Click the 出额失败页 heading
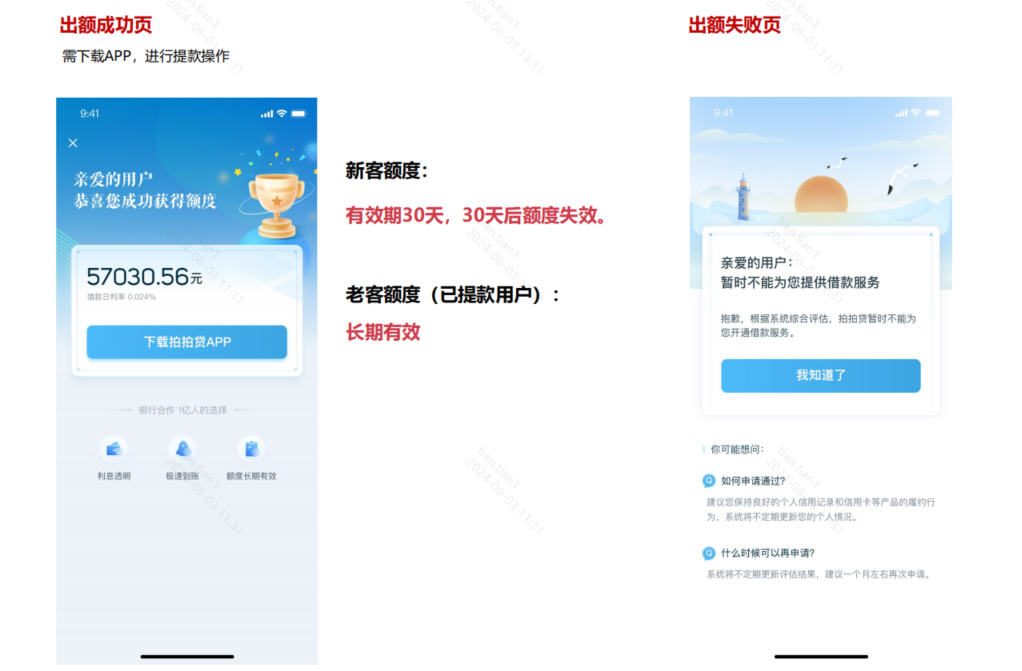This screenshot has height=671, width=1022. pyautogui.click(x=735, y=25)
